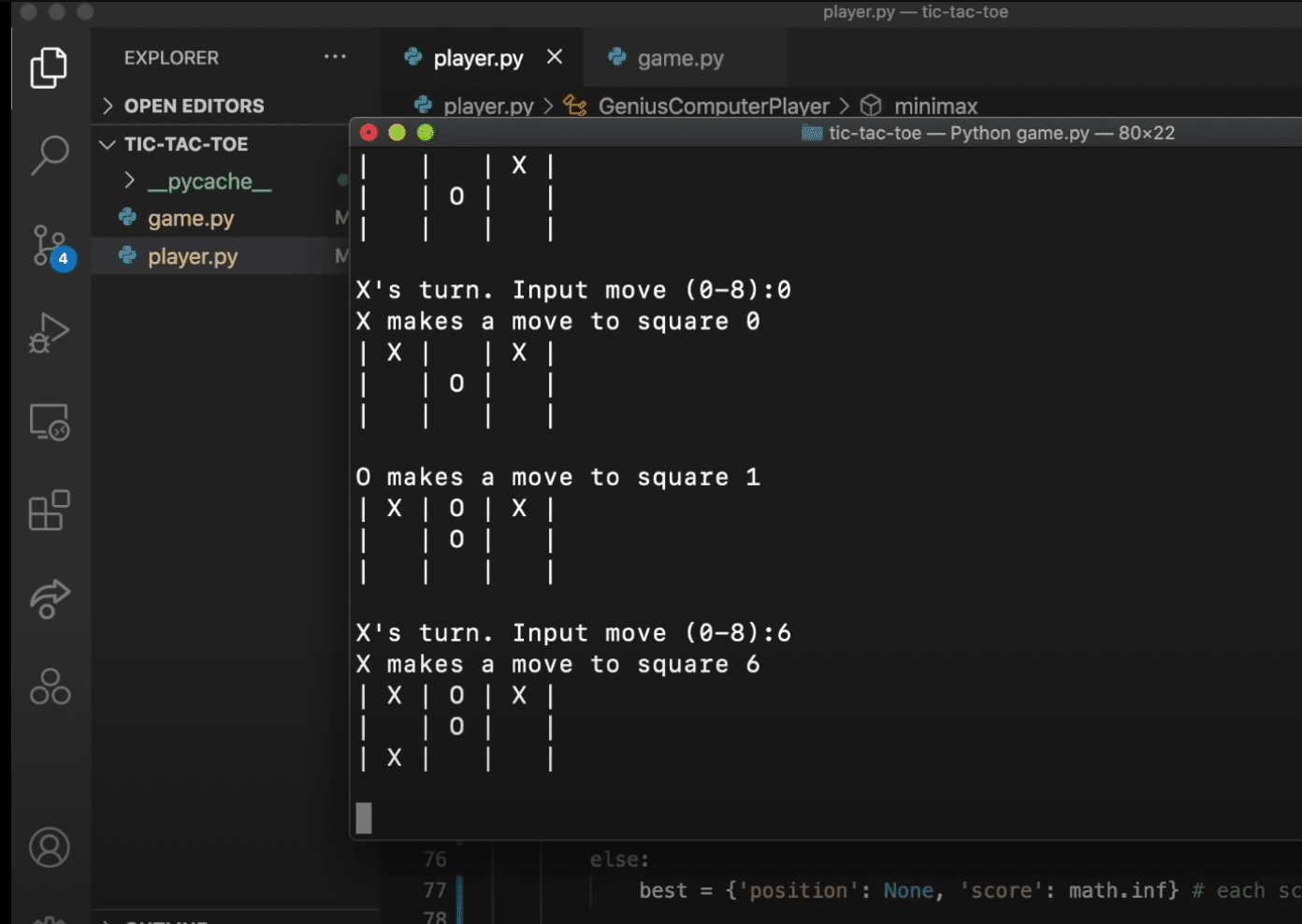Screen dimensions: 1302x924
Task: Switch to the game.py editor tab
Action: (680, 58)
